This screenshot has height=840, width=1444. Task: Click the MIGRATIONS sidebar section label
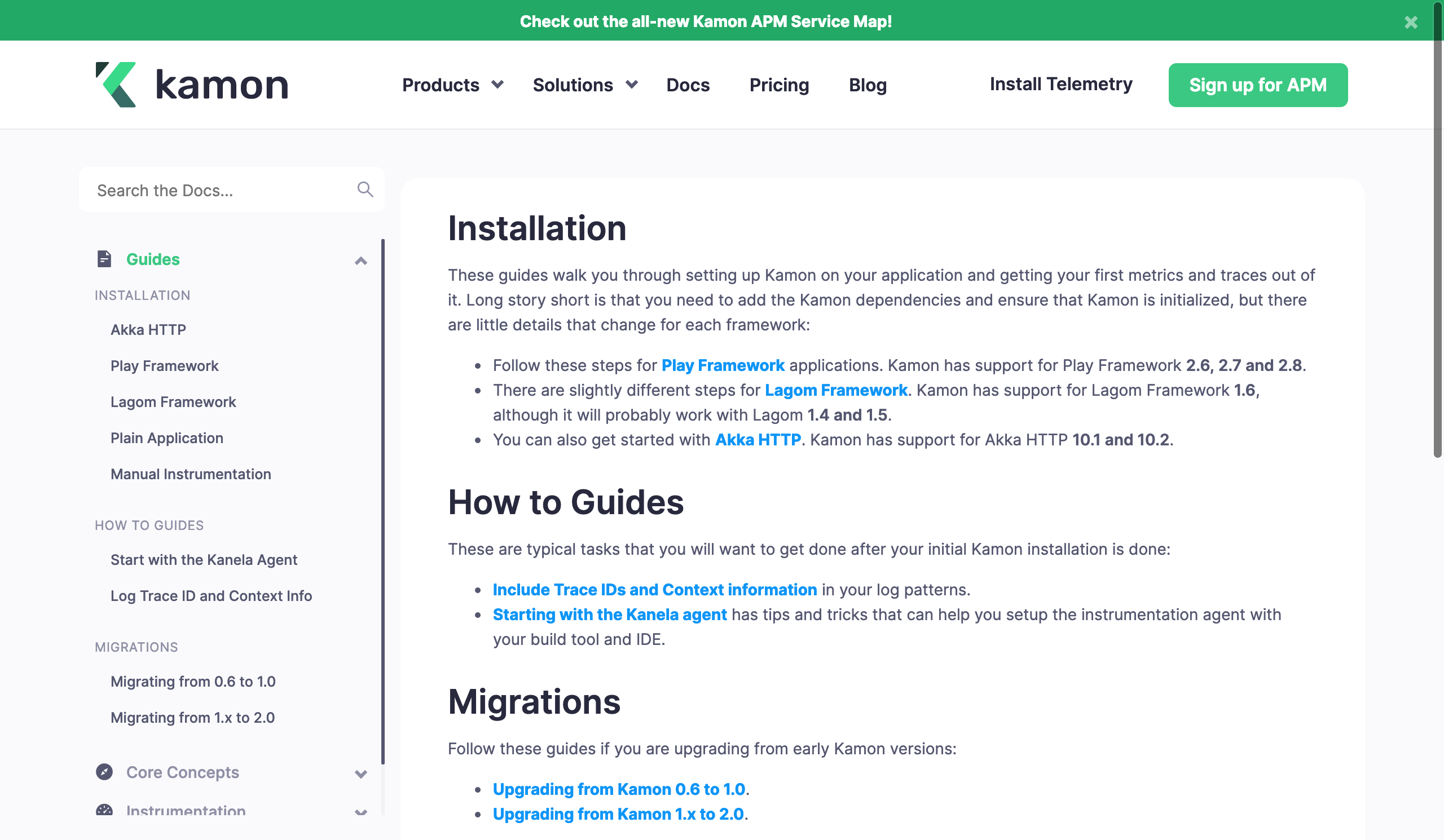click(x=137, y=647)
